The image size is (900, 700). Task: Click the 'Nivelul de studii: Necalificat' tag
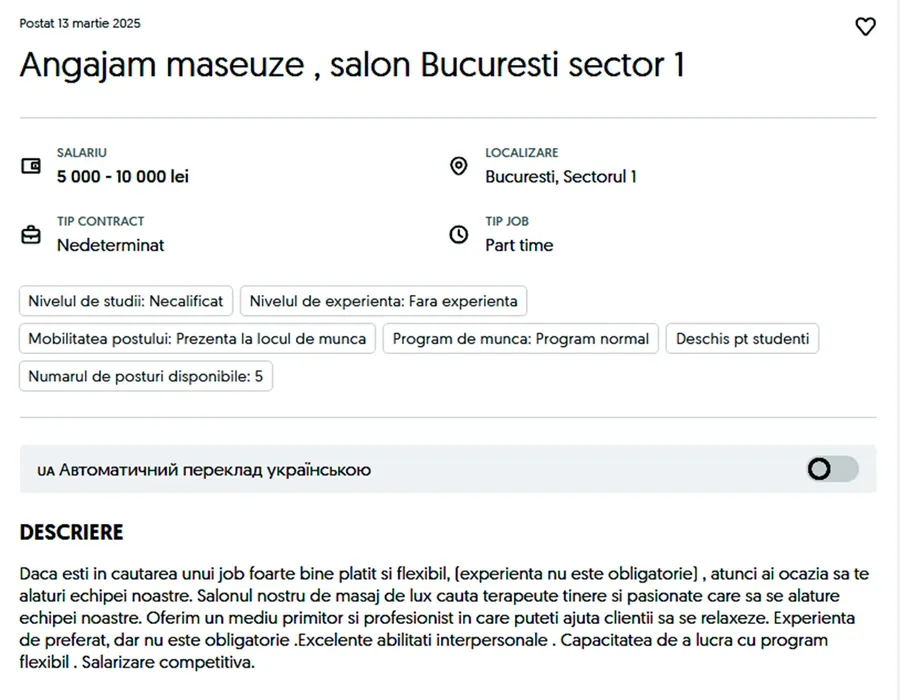point(126,301)
